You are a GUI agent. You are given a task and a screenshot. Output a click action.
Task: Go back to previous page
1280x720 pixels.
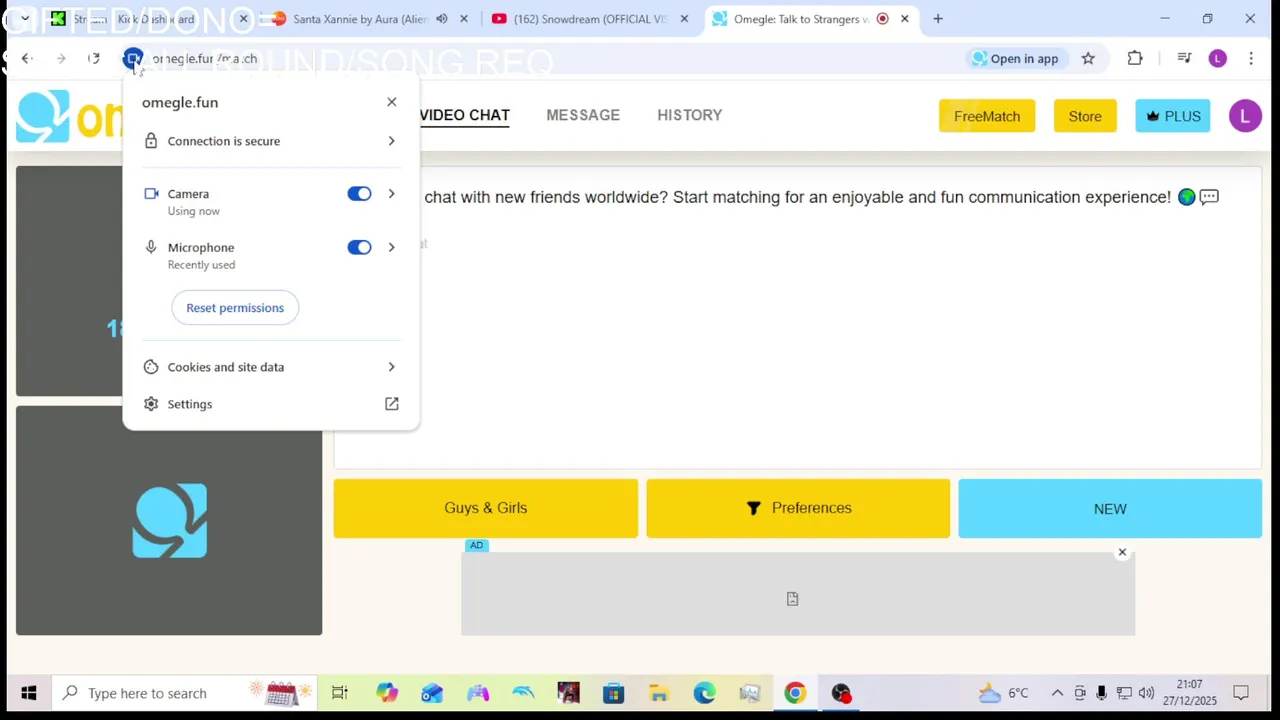(x=27, y=59)
